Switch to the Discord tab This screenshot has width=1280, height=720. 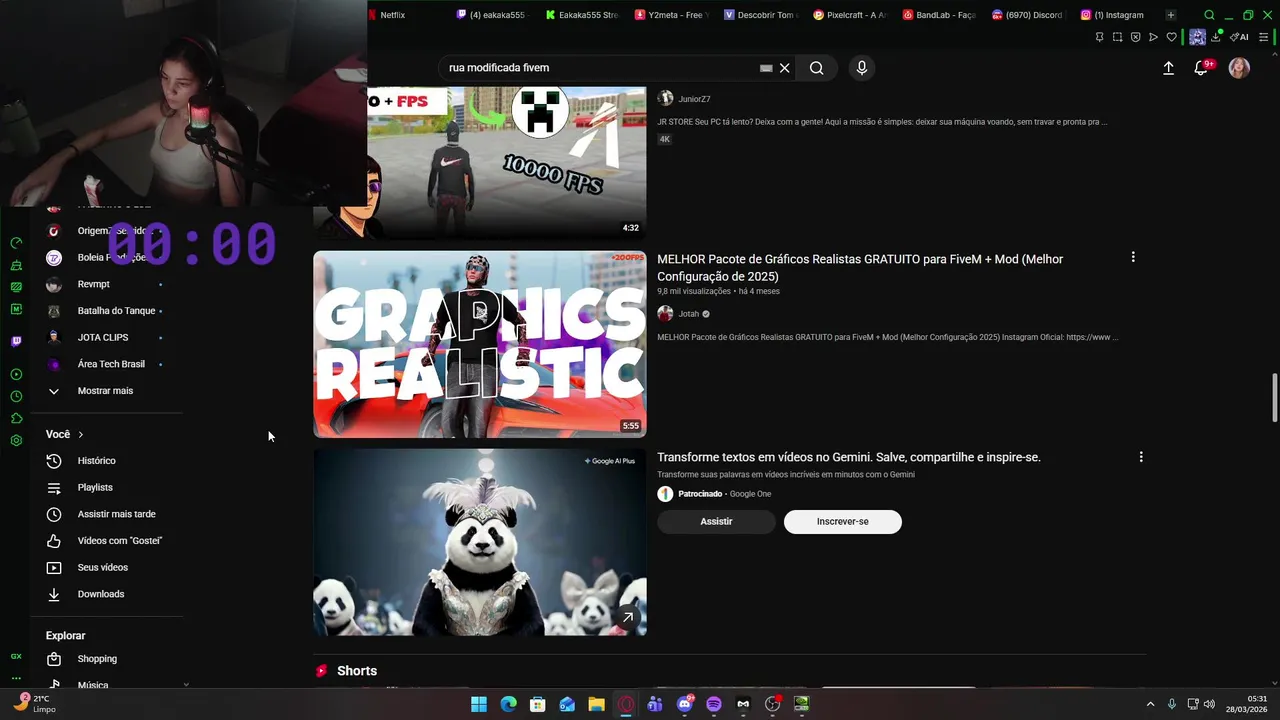pyautogui.click(x=1028, y=15)
